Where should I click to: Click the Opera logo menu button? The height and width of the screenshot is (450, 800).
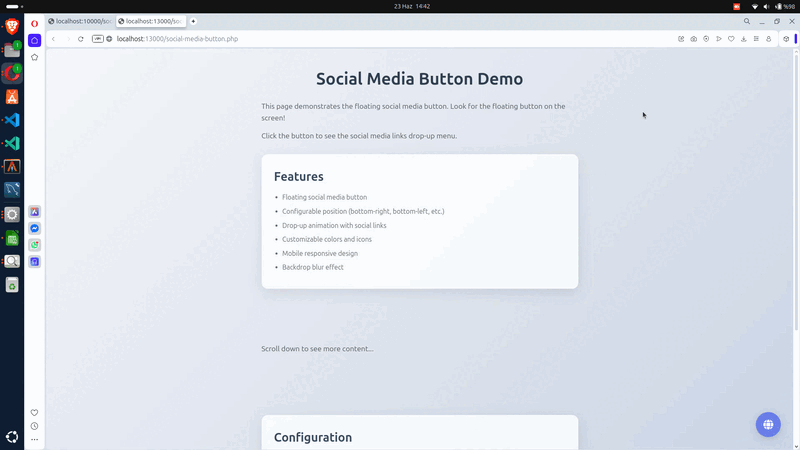(35, 21)
